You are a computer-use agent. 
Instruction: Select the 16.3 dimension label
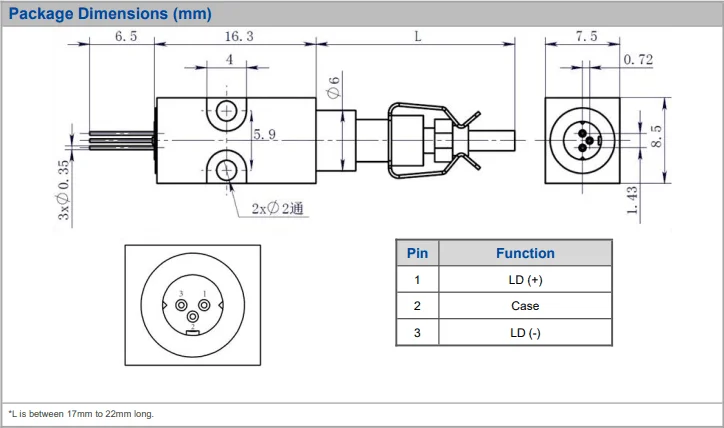click(239, 36)
